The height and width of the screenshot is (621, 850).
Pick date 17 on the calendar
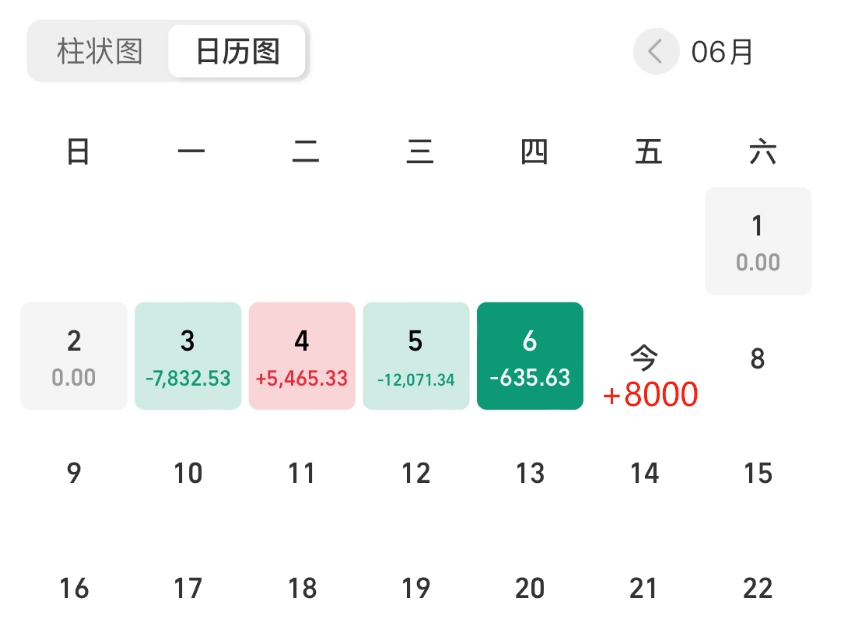188,588
